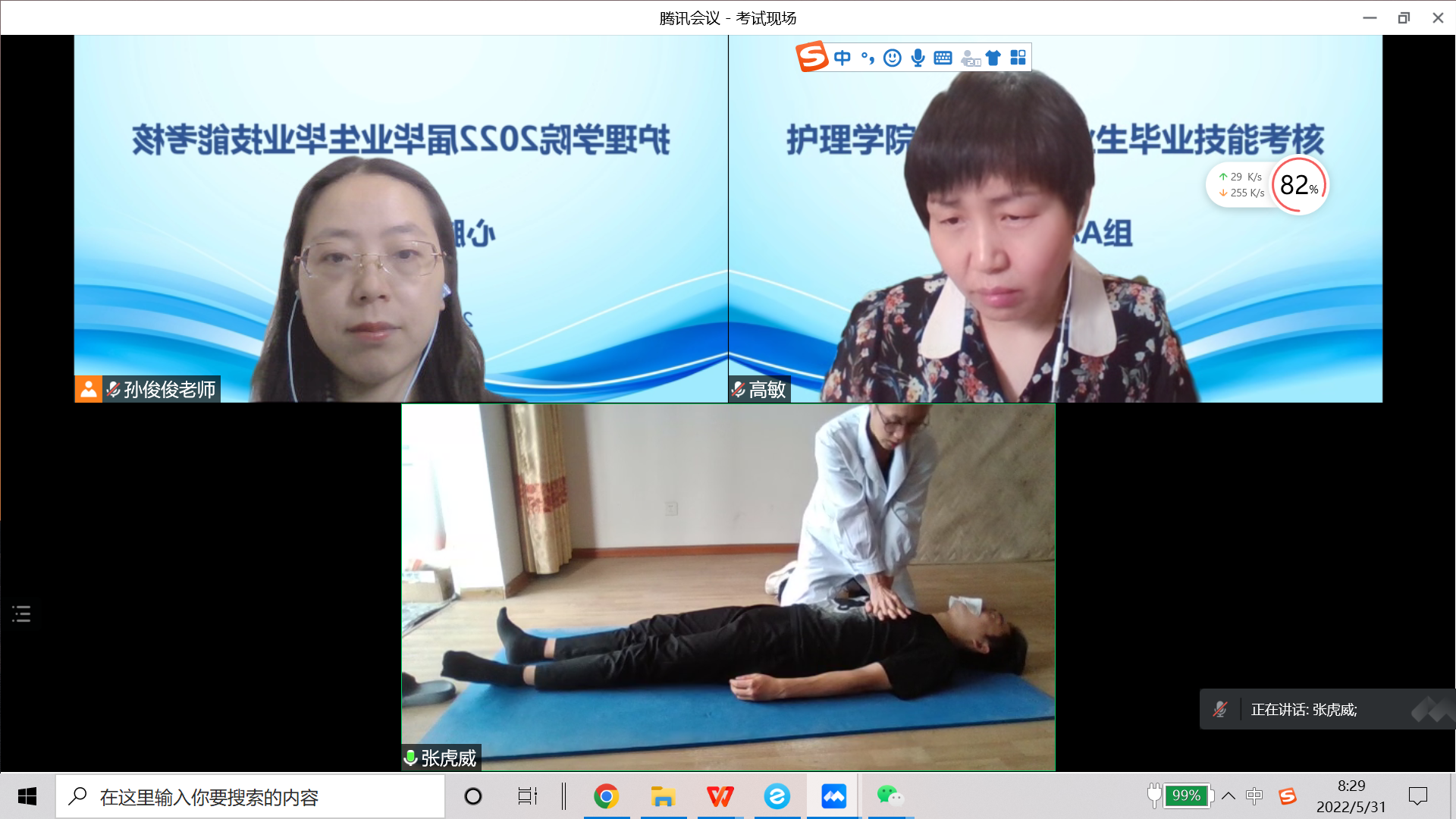Screen dimensions: 1456x819
Task: Open the meeting side list panel icon
Action: (21, 613)
